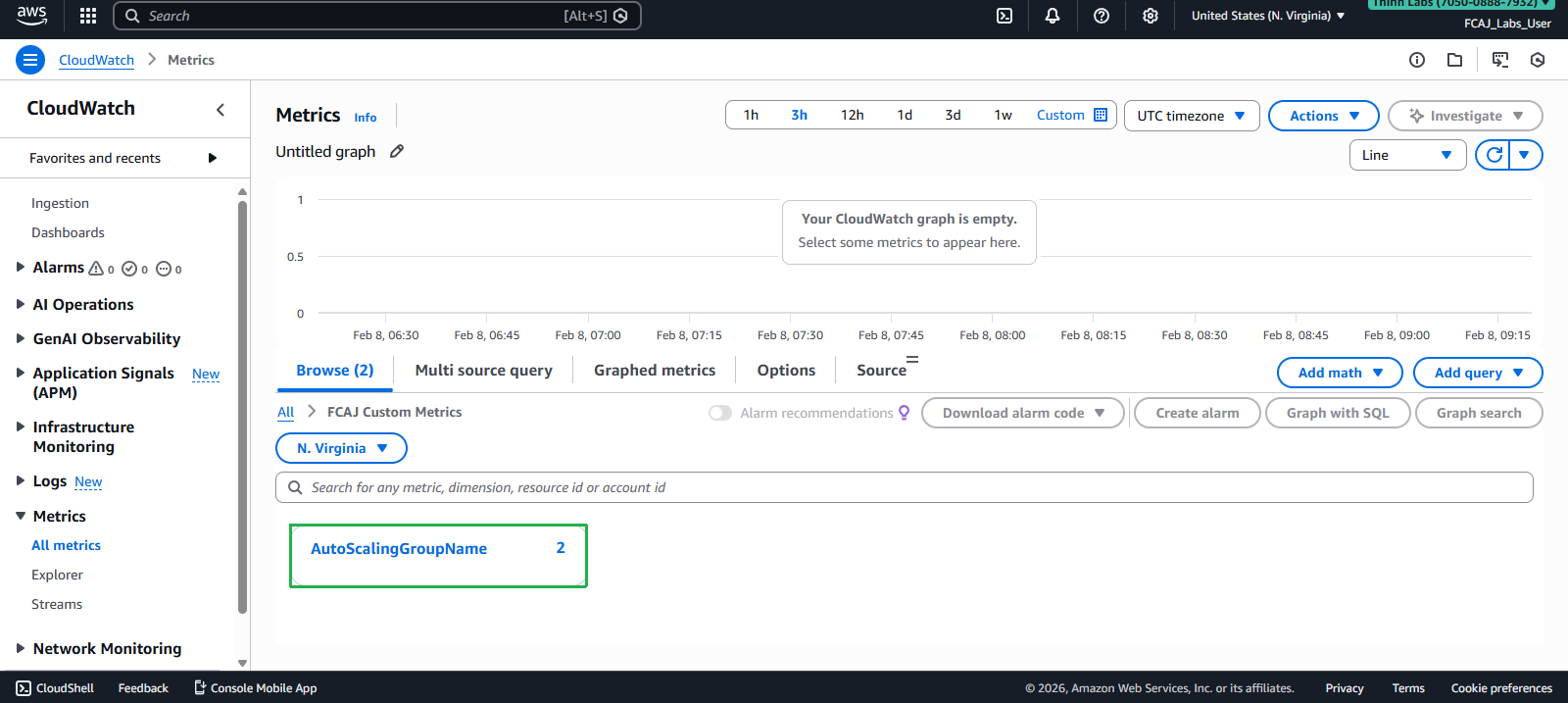Screen dimensions: 1568x703
Task: Open the Actions dropdown
Action: point(1324,116)
